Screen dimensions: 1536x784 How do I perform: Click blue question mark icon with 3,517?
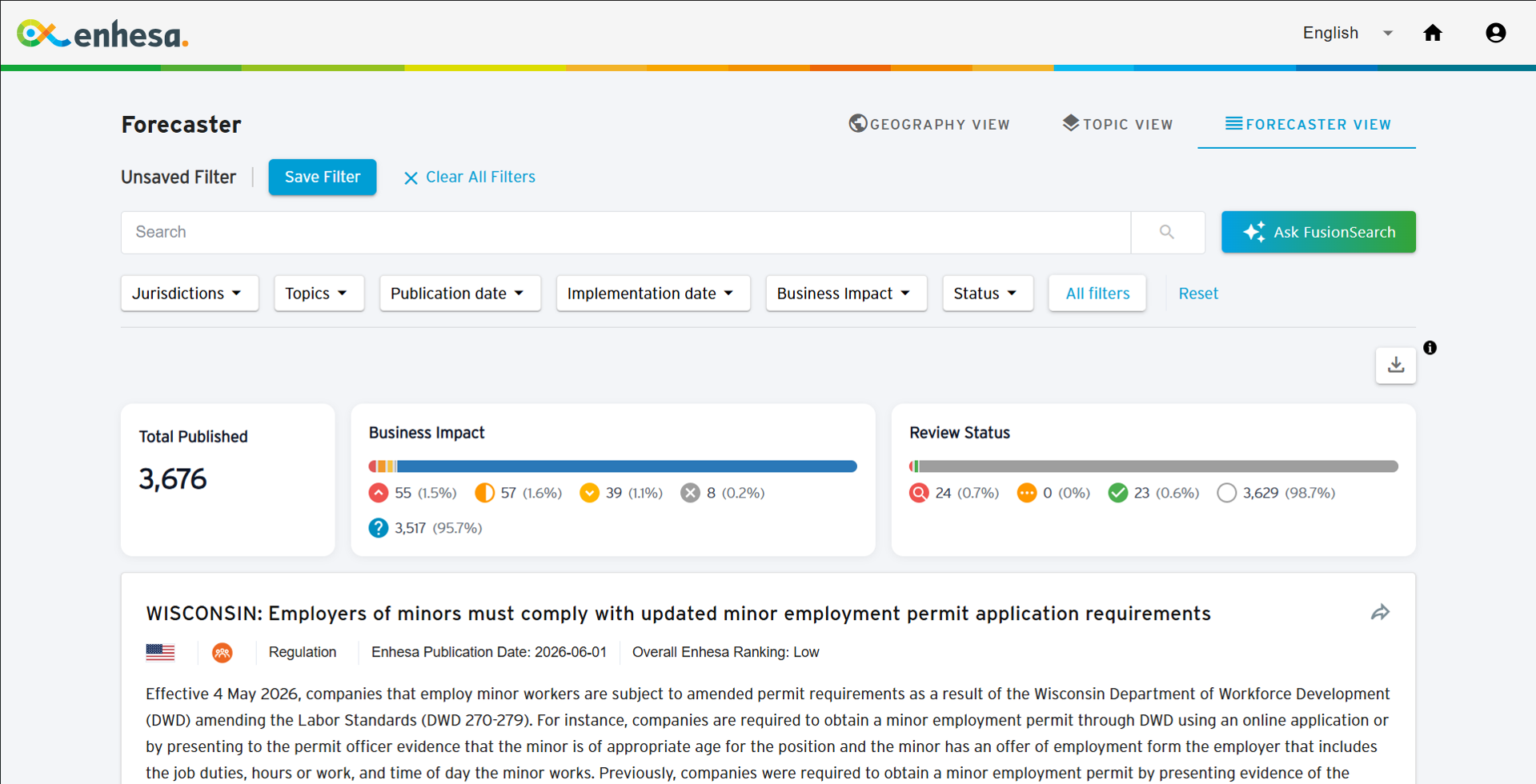pyautogui.click(x=379, y=528)
